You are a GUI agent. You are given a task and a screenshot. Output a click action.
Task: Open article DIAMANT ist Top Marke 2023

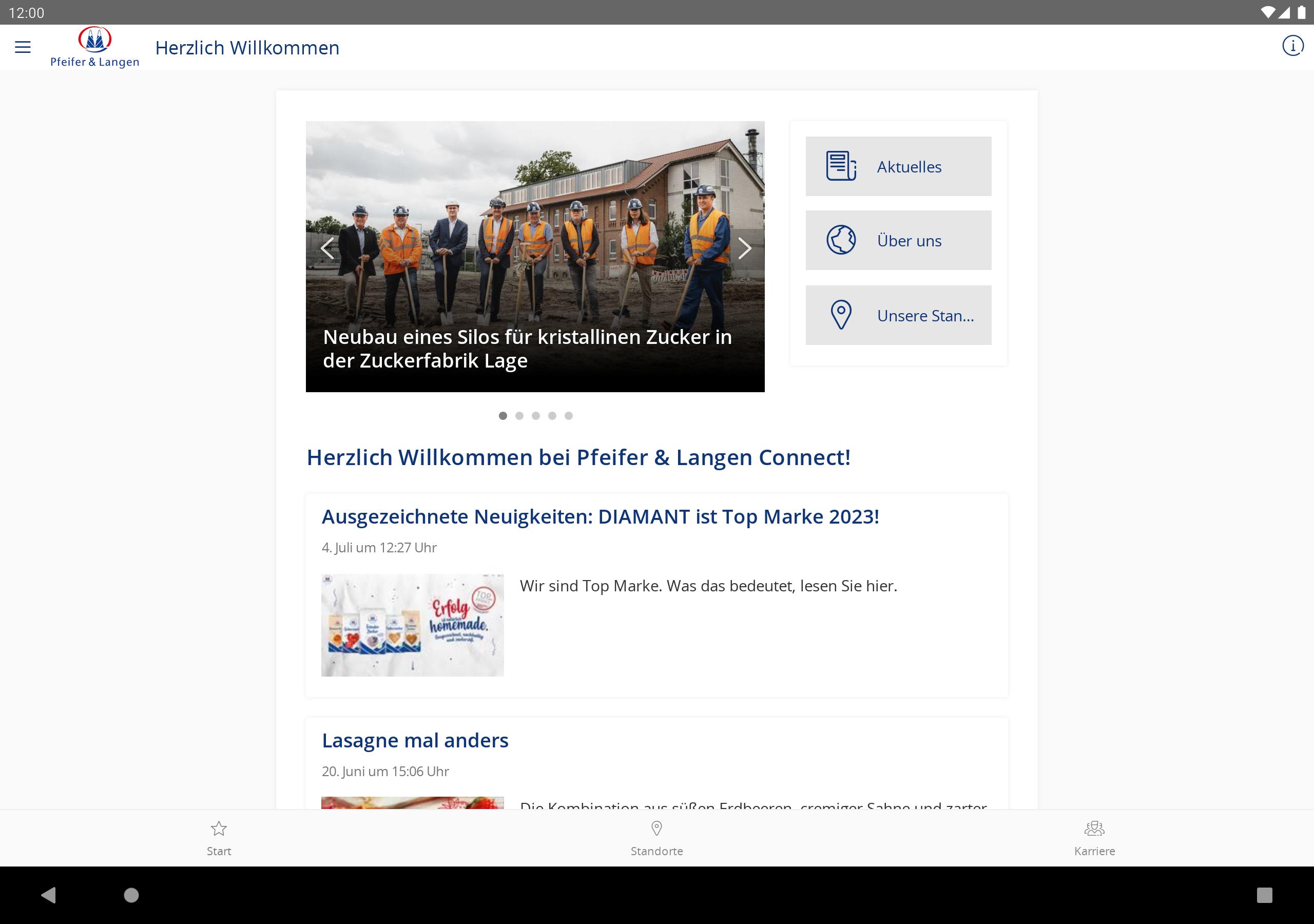pyautogui.click(x=601, y=516)
